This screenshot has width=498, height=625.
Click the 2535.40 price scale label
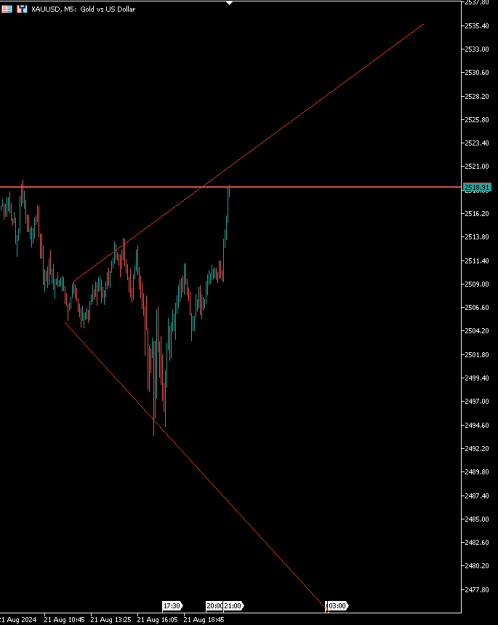pos(477,26)
